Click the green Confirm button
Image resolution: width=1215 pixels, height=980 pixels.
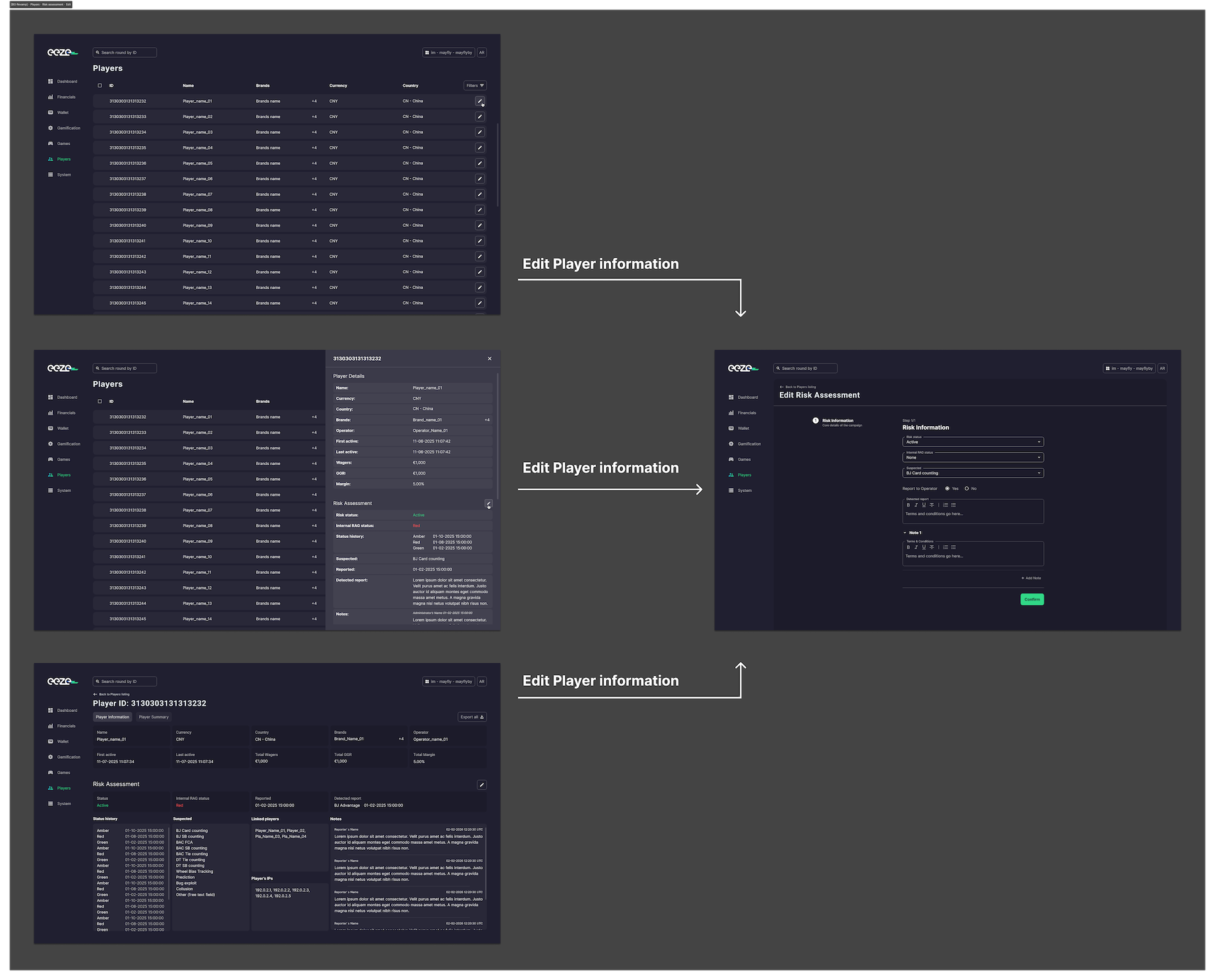tap(1032, 600)
